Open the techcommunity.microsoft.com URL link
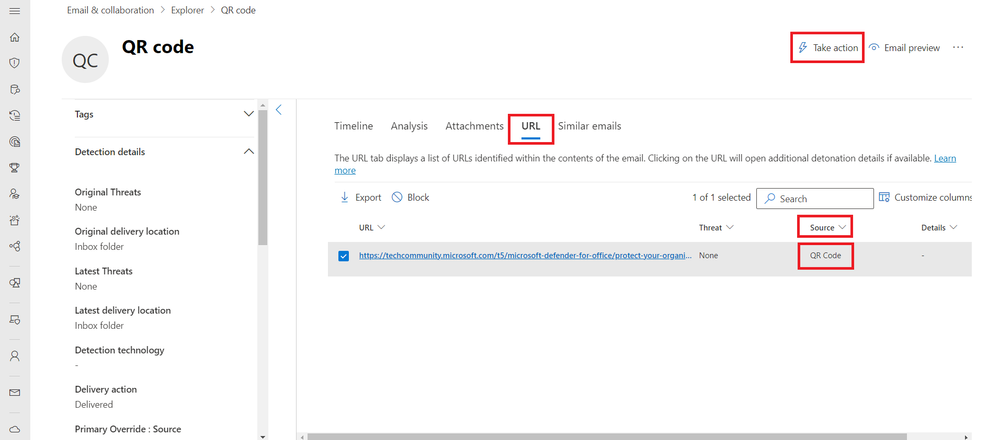 pyautogui.click(x=526, y=255)
